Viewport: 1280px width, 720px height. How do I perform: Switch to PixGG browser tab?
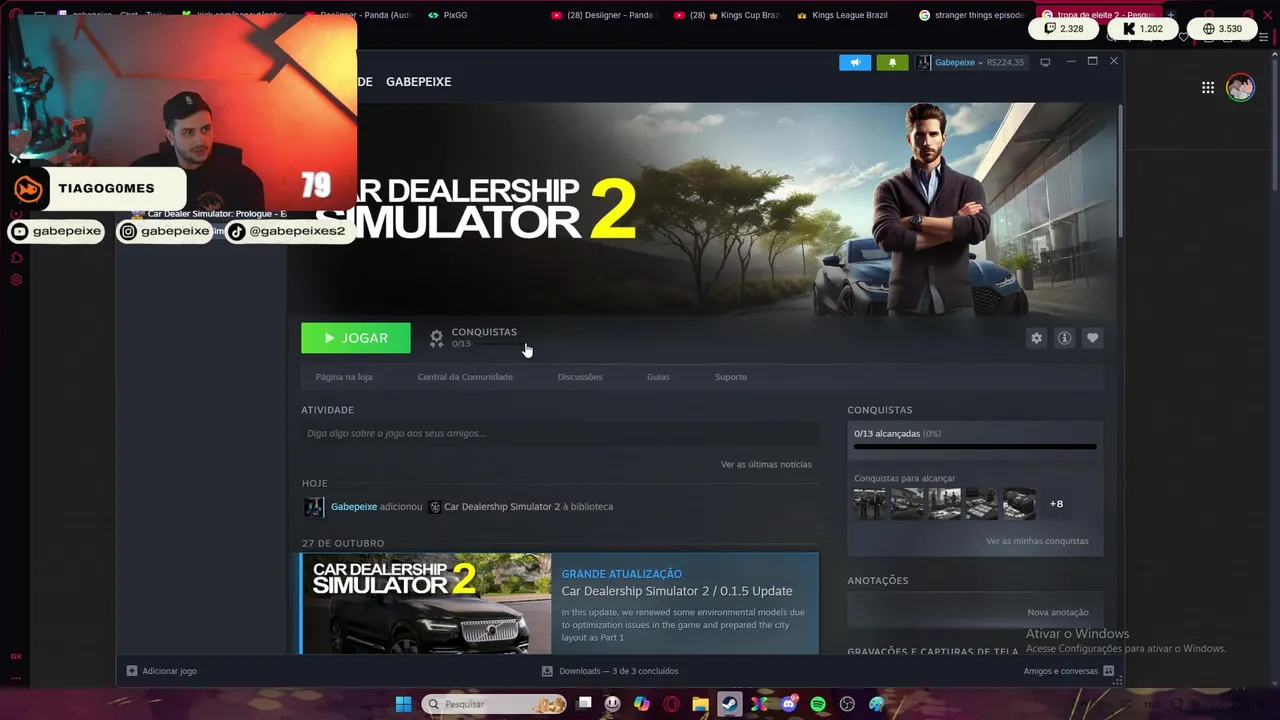coord(447,15)
